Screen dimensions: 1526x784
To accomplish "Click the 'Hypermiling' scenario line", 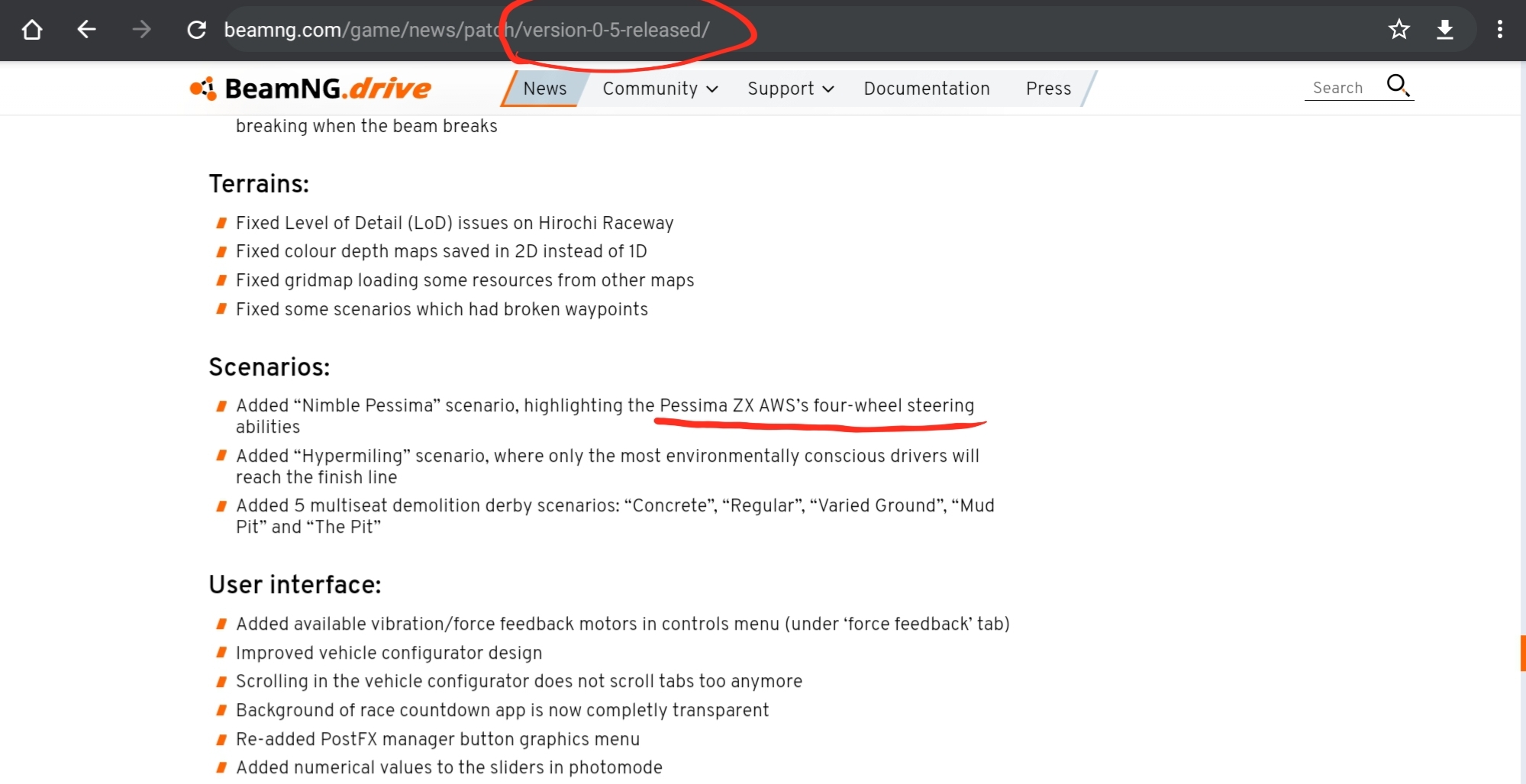I will click(x=608, y=466).
